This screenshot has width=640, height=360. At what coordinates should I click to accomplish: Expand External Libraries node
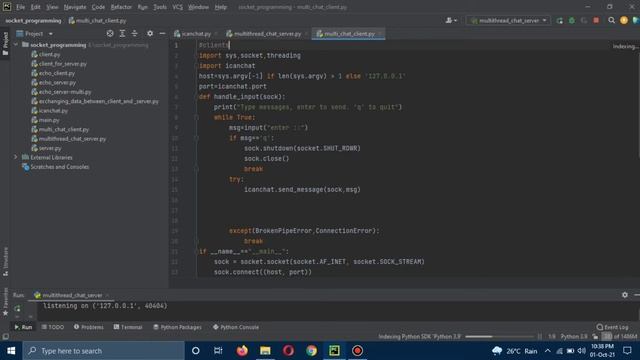pos(16,157)
